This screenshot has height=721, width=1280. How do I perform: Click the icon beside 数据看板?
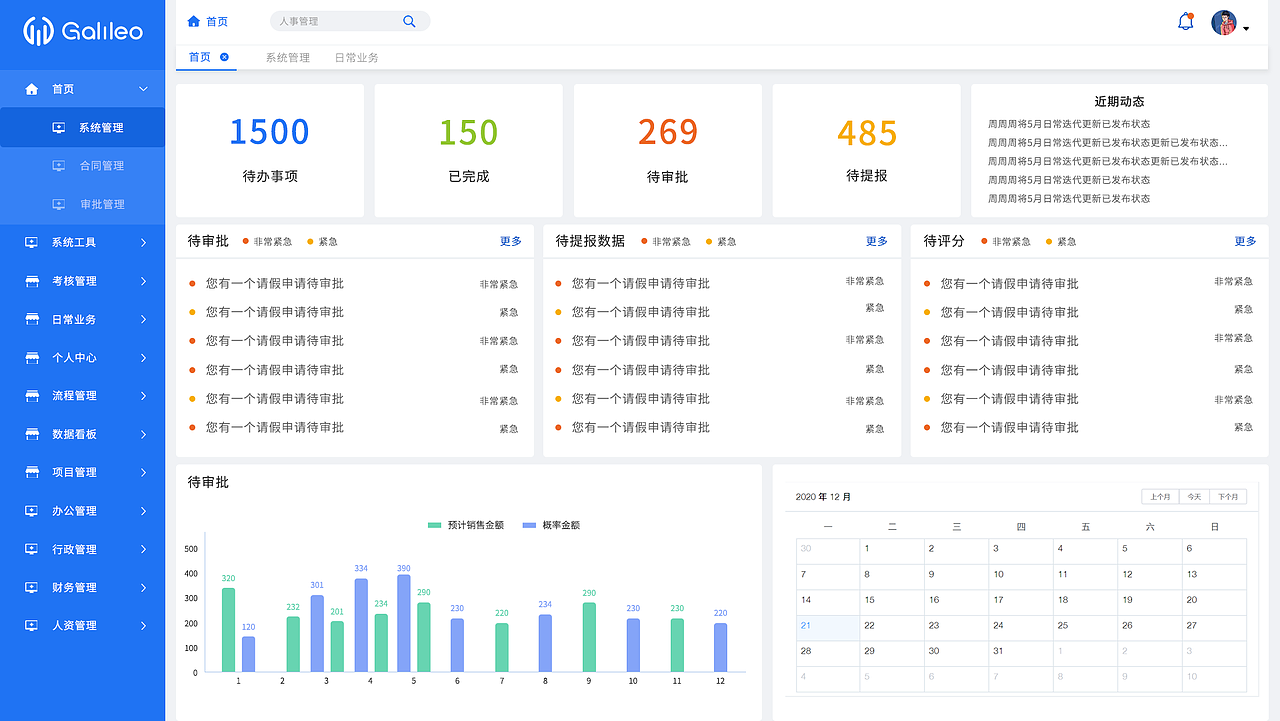pyautogui.click(x=32, y=434)
